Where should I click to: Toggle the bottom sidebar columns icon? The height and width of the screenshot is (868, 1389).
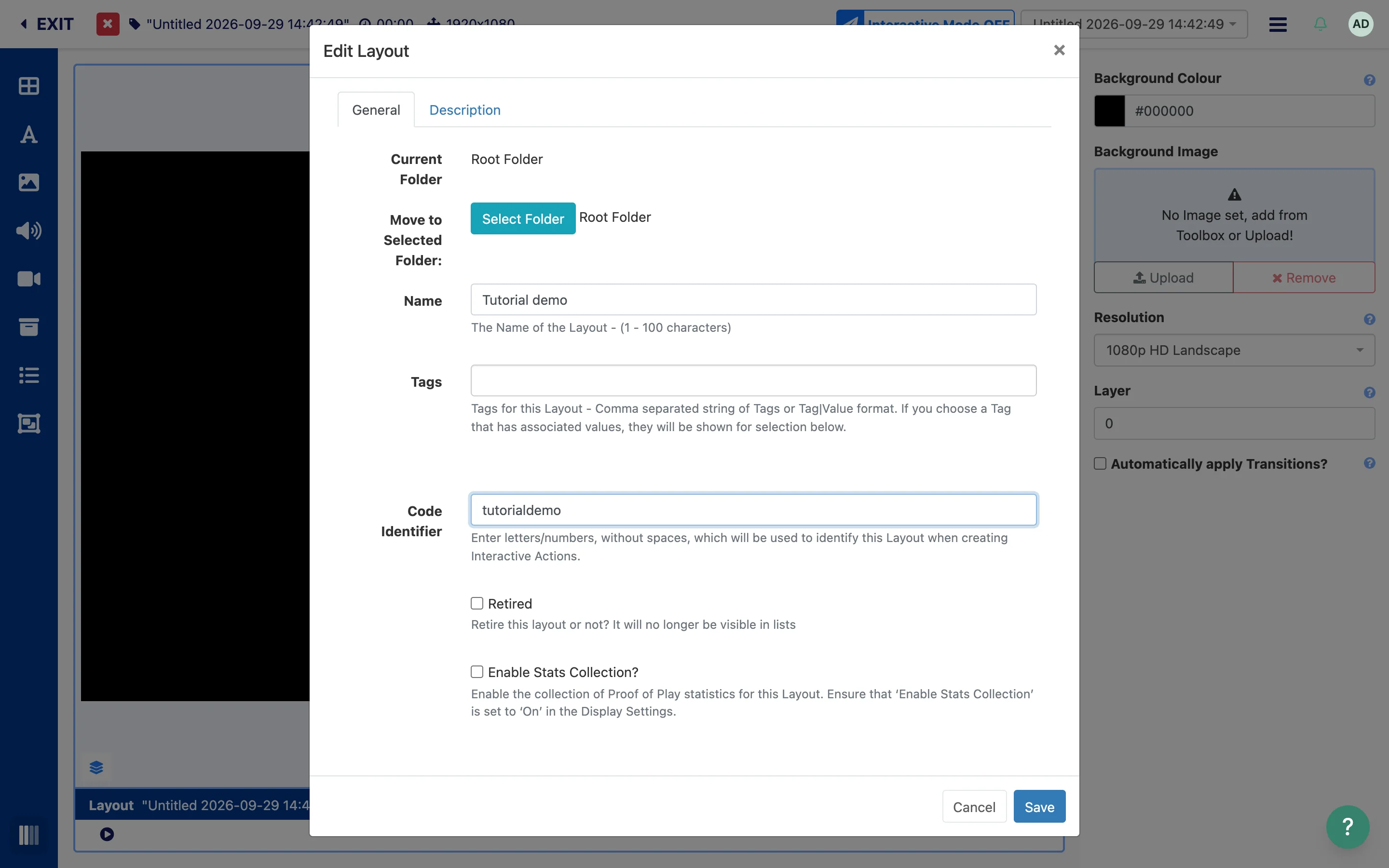29,835
